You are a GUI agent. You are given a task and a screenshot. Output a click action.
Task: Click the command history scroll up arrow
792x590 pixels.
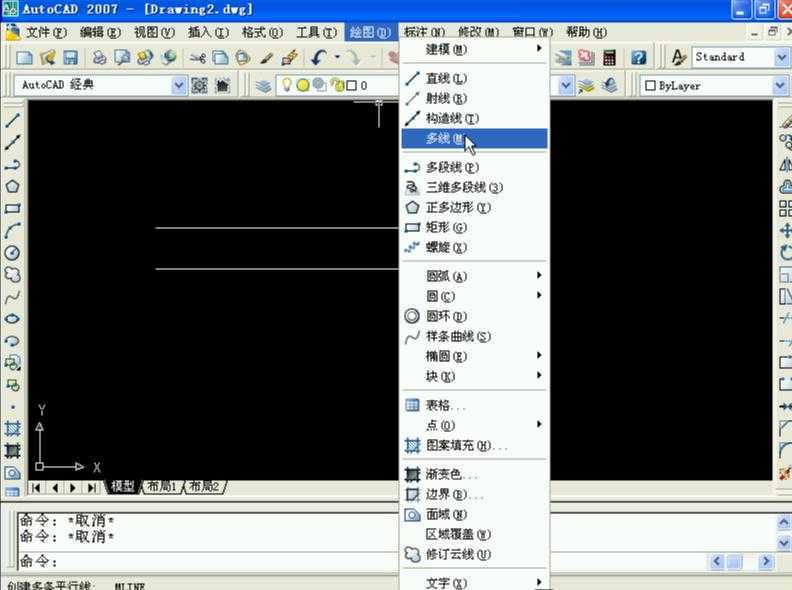click(x=783, y=522)
